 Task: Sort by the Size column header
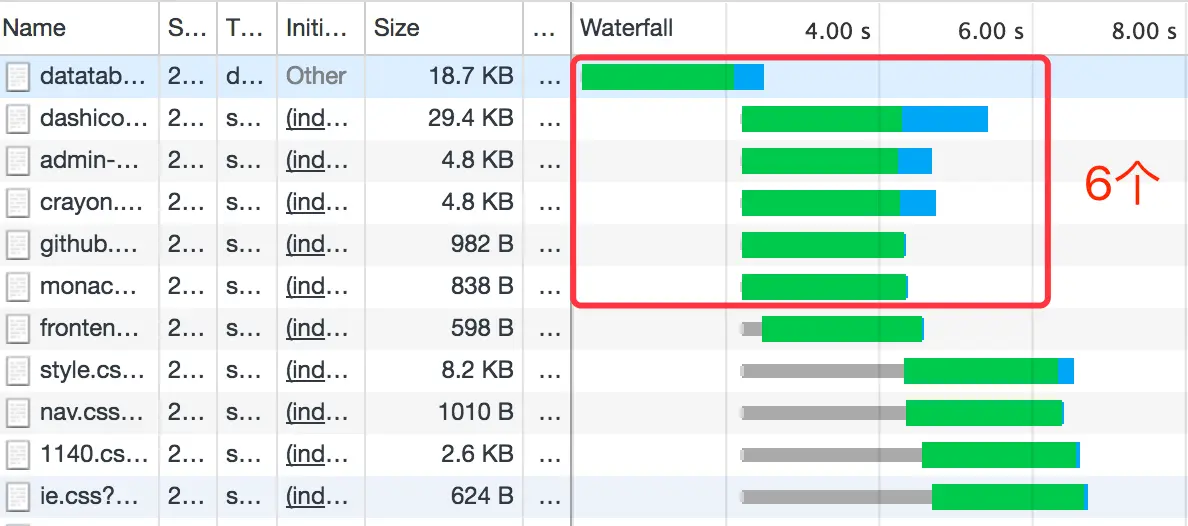pyautogui.click(x=396, y=28)
